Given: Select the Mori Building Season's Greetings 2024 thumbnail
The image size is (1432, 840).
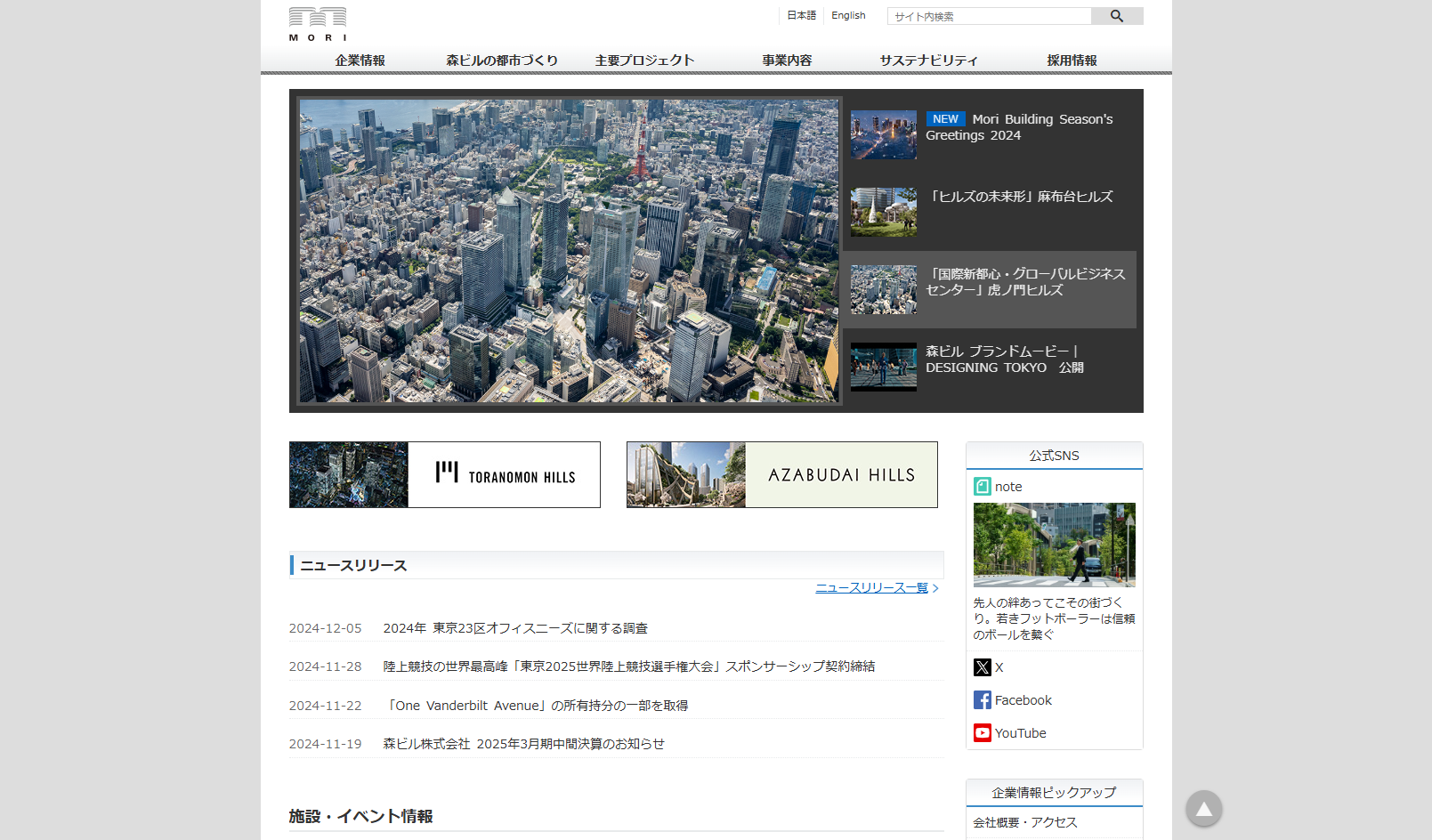Looking at the screenshot, I should tap(883, 134).
